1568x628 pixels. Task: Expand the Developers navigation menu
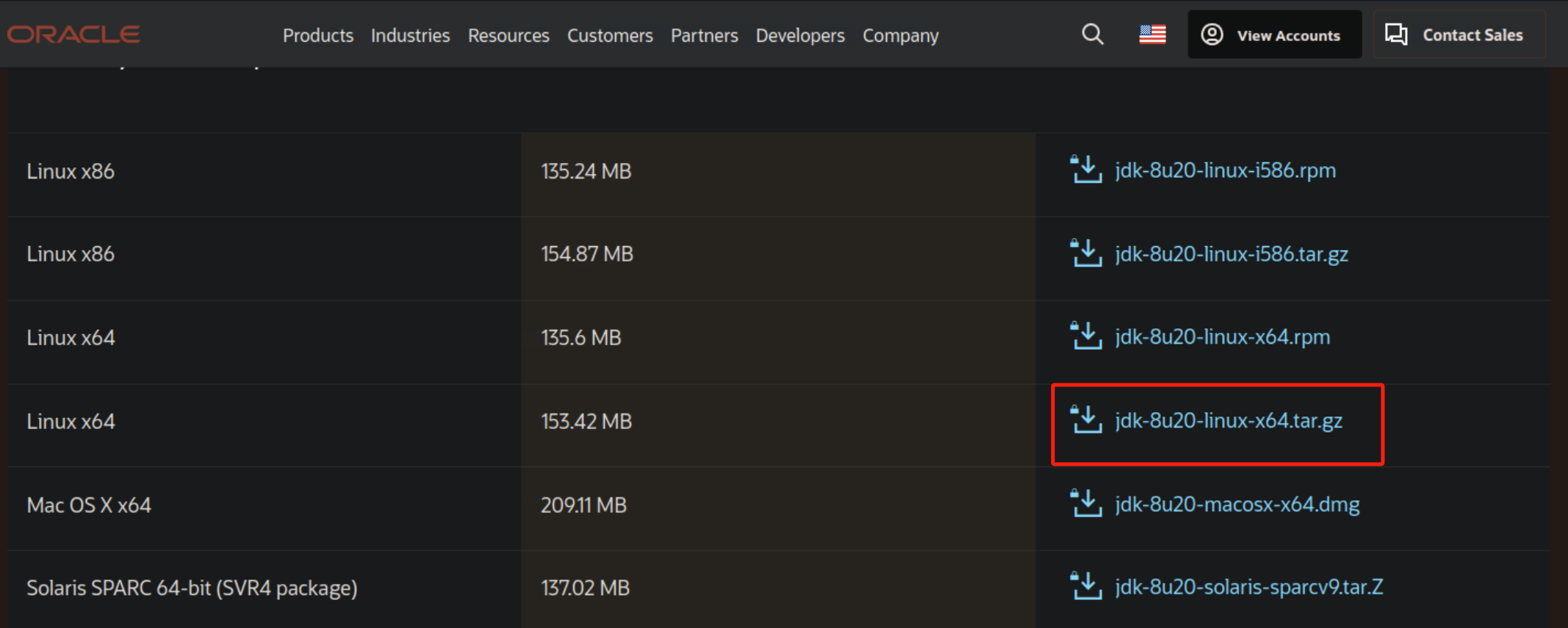click(800, 35)
